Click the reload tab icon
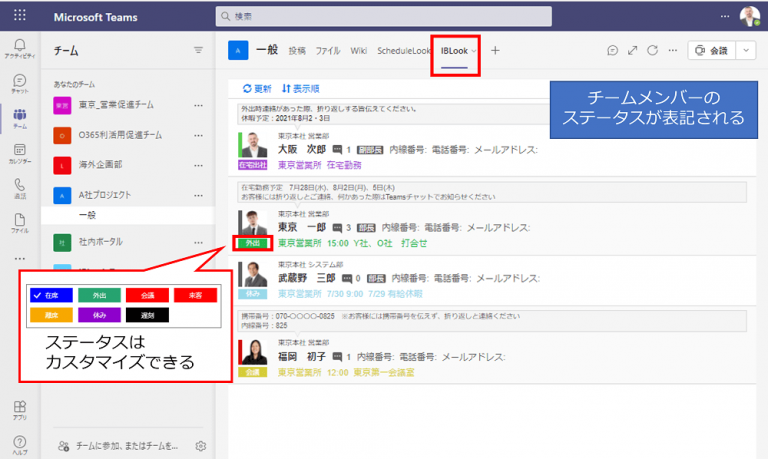 (x=653, y=50)
